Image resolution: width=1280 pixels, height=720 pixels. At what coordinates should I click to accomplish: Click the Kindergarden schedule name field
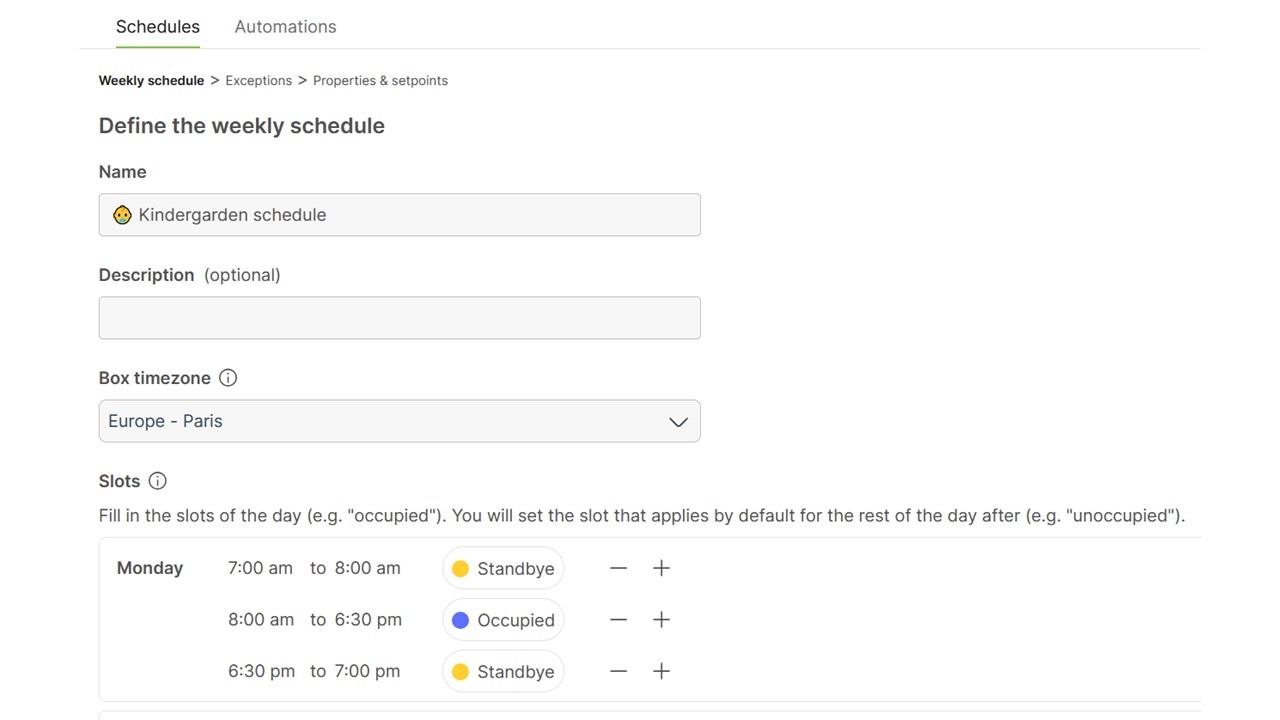point(399,215)
